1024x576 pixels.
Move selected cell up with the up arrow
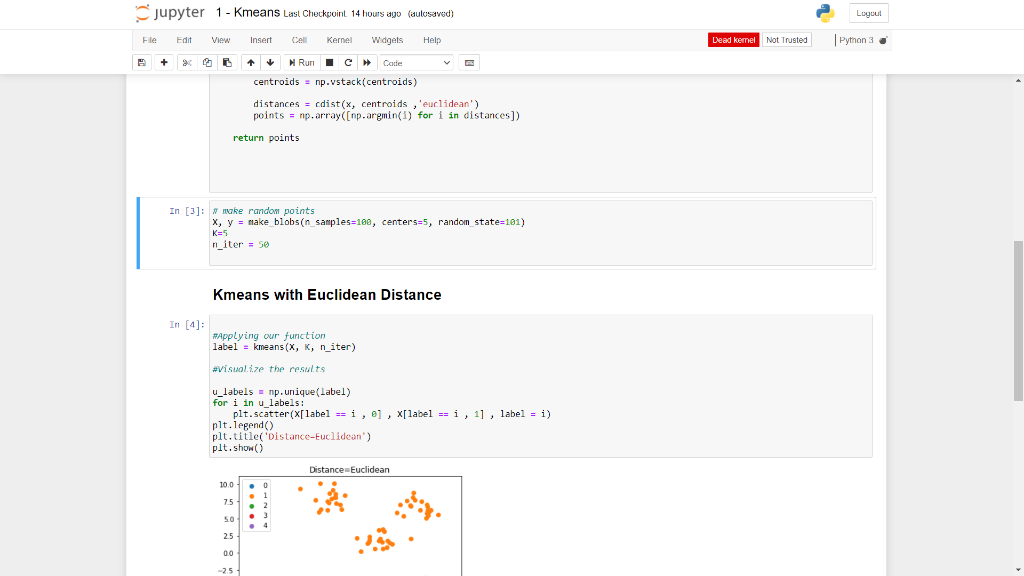(251, 62)
